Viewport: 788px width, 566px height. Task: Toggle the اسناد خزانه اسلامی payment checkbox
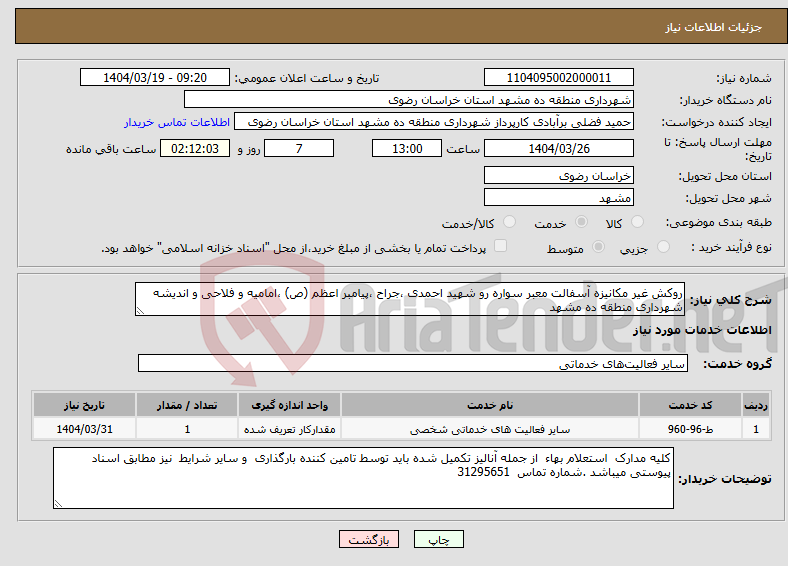click(x=500, y=246)
